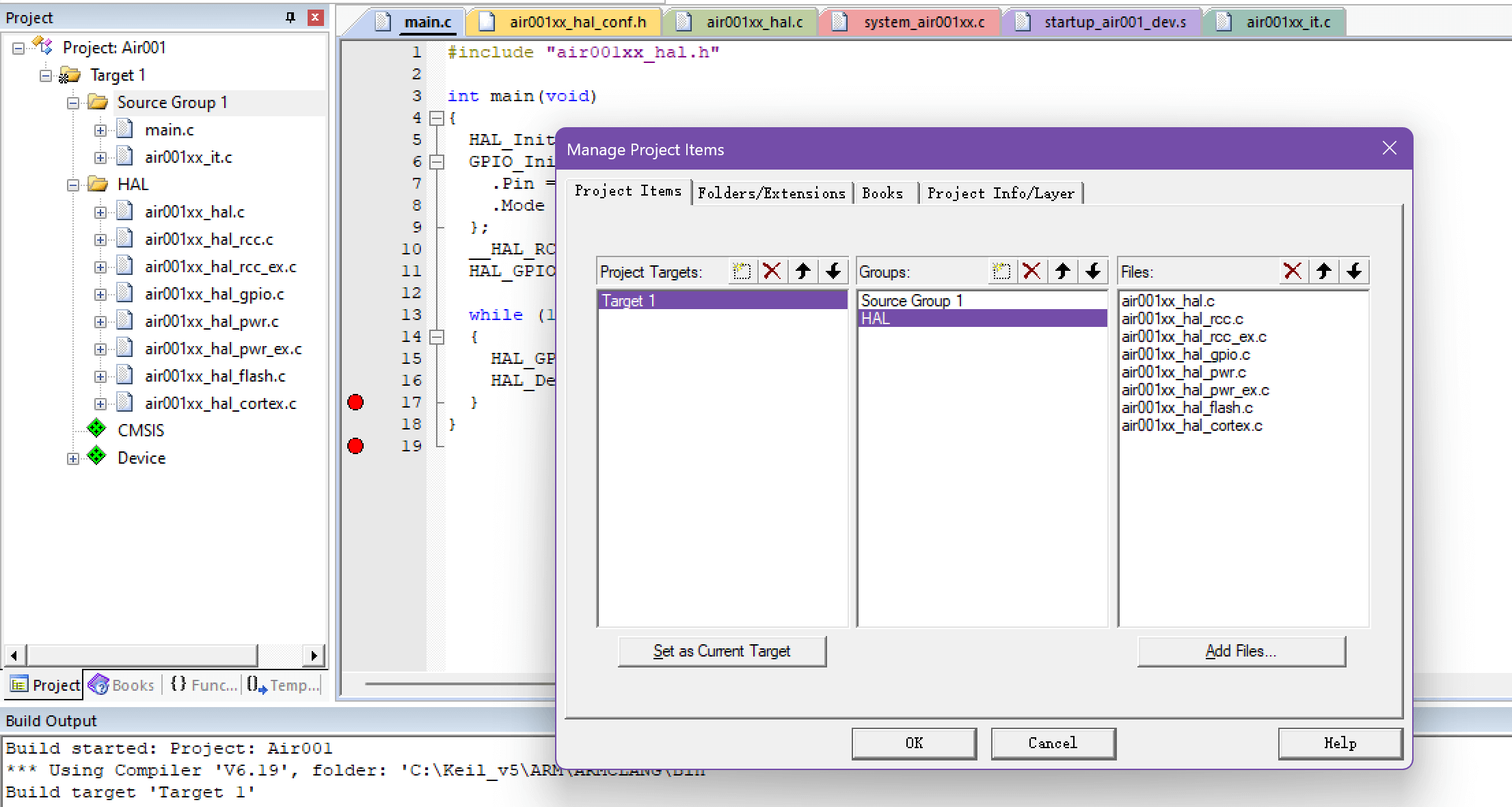Move project target up arrow
Image resolution: width=1512 pixels, height=807 pixels.
(803, 272)
